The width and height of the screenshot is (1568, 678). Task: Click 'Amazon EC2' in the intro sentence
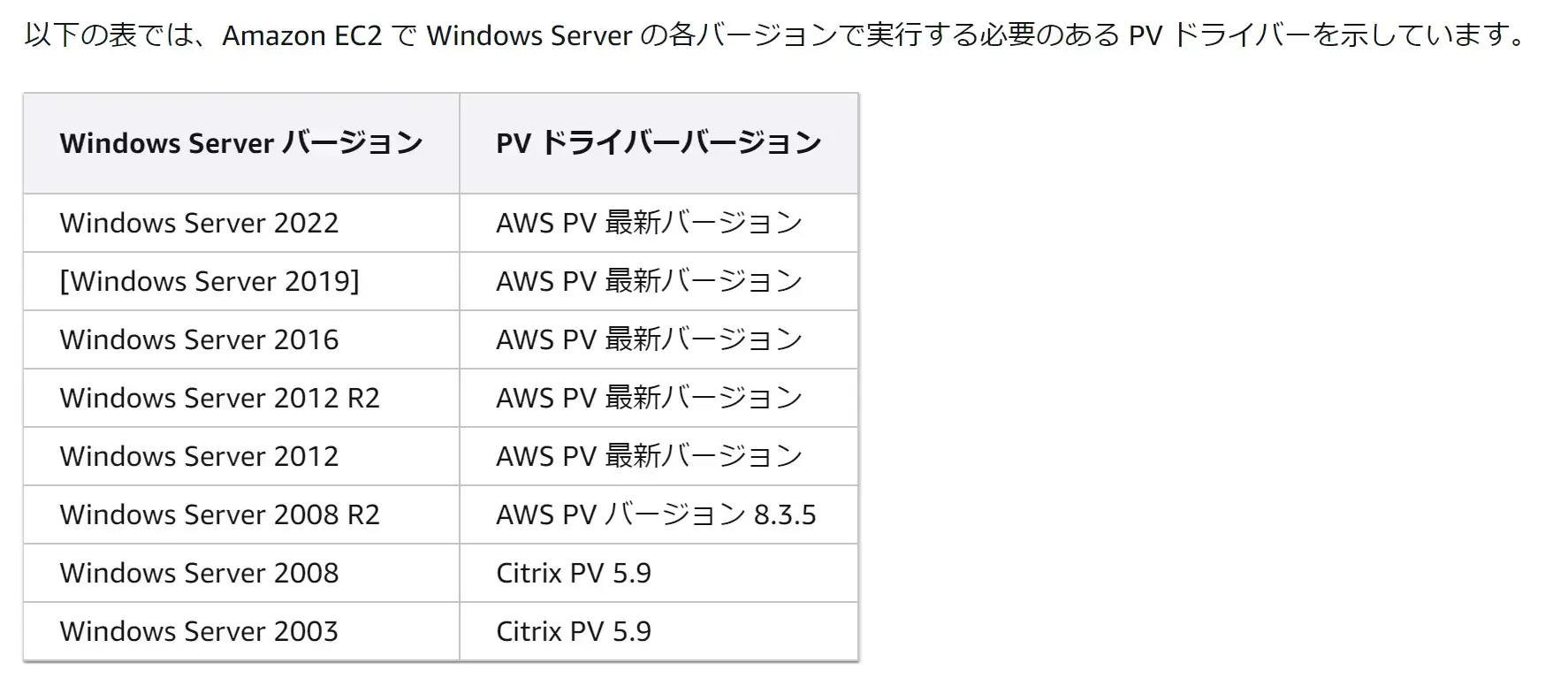pyautogui.click(x=302, y=35)
